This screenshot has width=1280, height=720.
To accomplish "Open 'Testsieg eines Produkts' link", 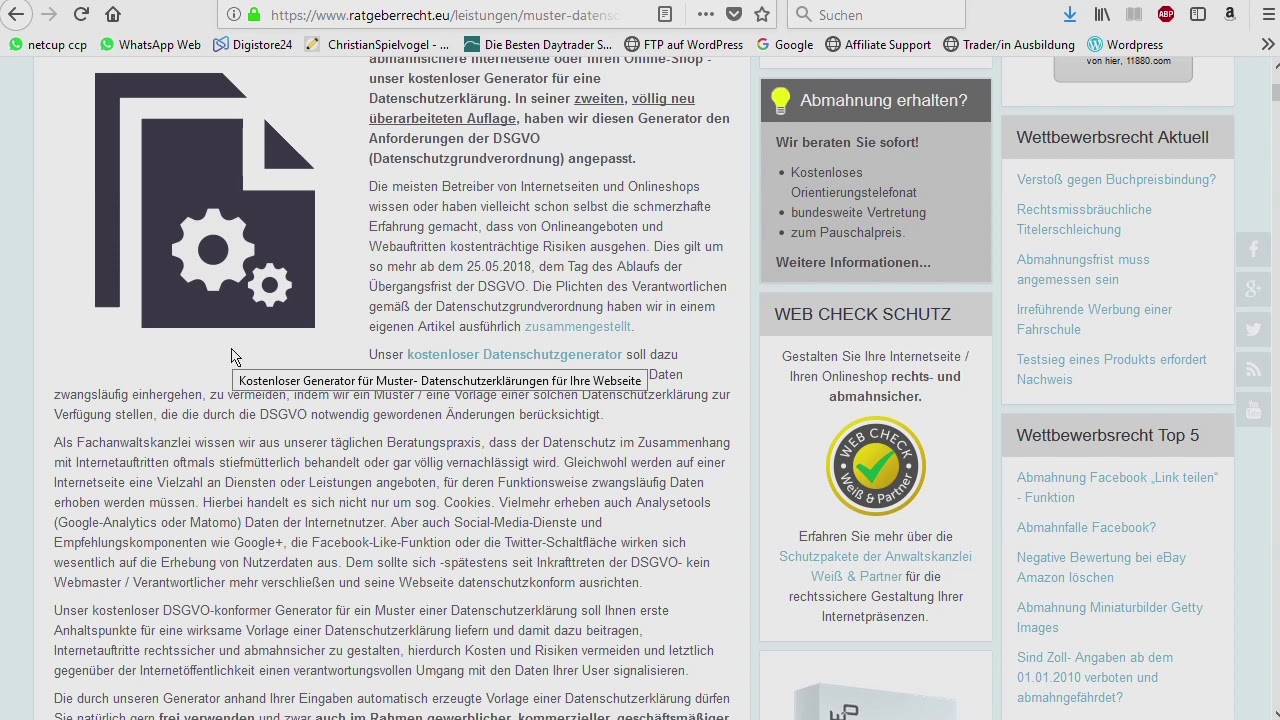I will (1112, 369).
